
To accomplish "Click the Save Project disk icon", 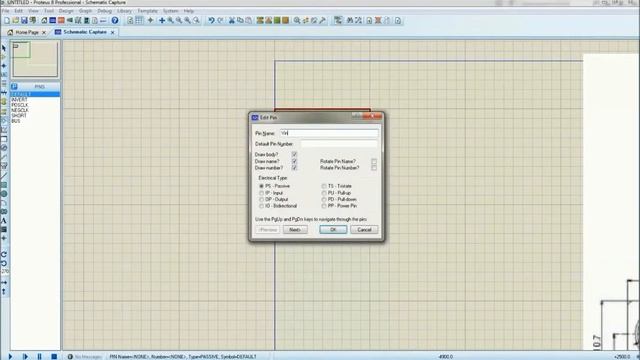I will pos(24,20).
